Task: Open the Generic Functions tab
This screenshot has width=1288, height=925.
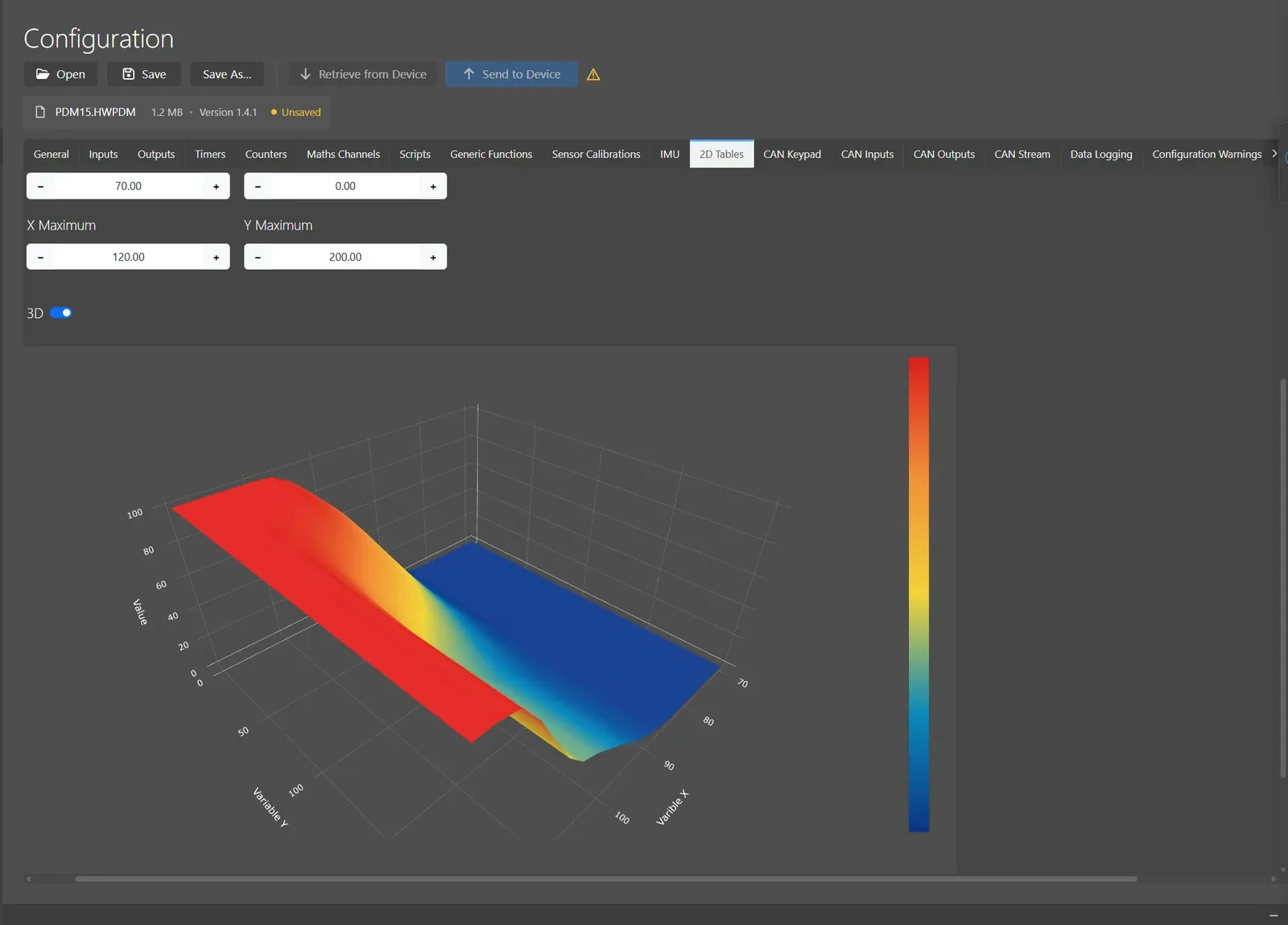Action: tap(491, 154)
